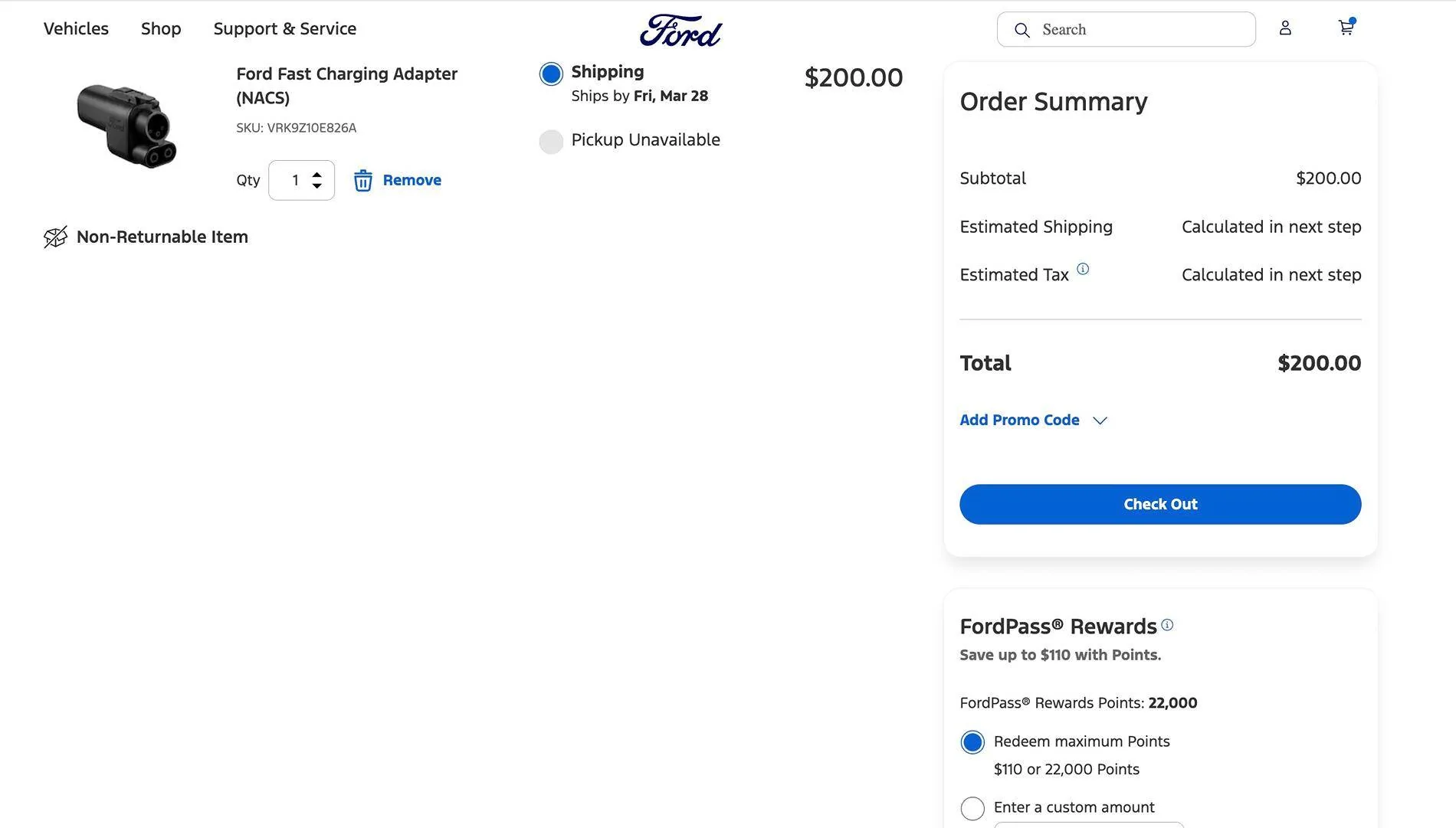The height and width of the screenshot is (828, 1456).
Task: Click the Fast Charging Adapter thumbnail
Action: coord(127,126)
